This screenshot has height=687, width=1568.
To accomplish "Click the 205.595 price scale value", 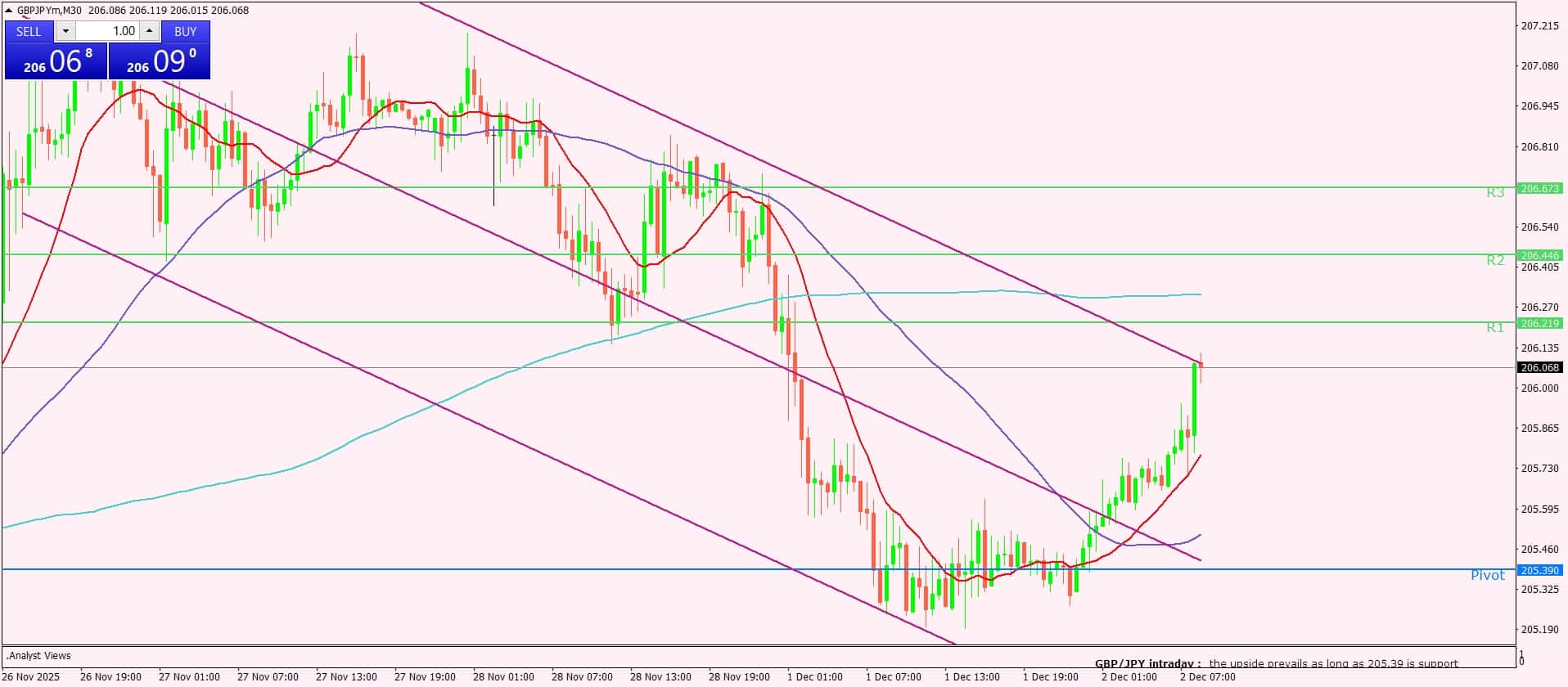I will (x=1539, y=509).
